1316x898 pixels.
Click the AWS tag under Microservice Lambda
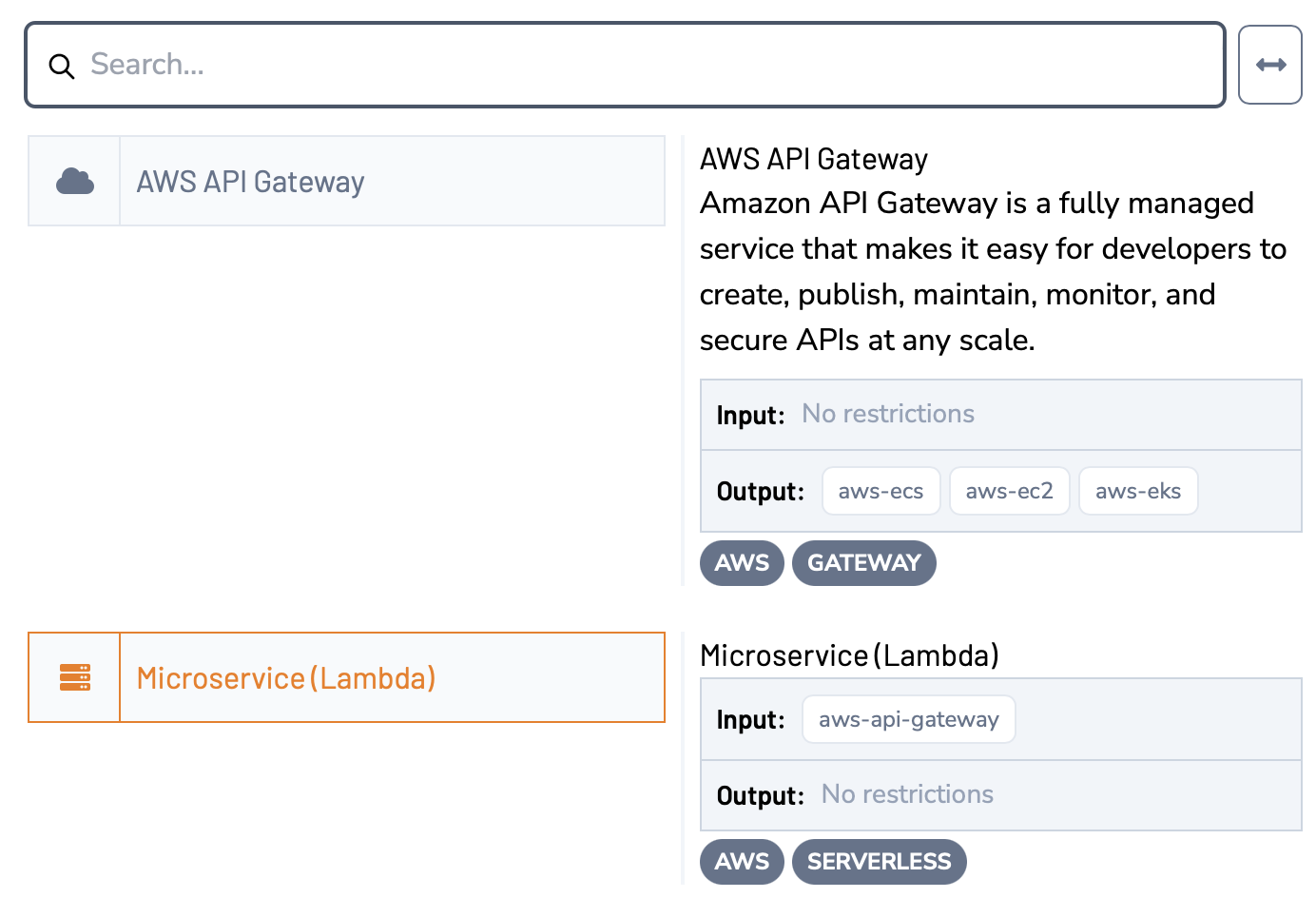742,862
